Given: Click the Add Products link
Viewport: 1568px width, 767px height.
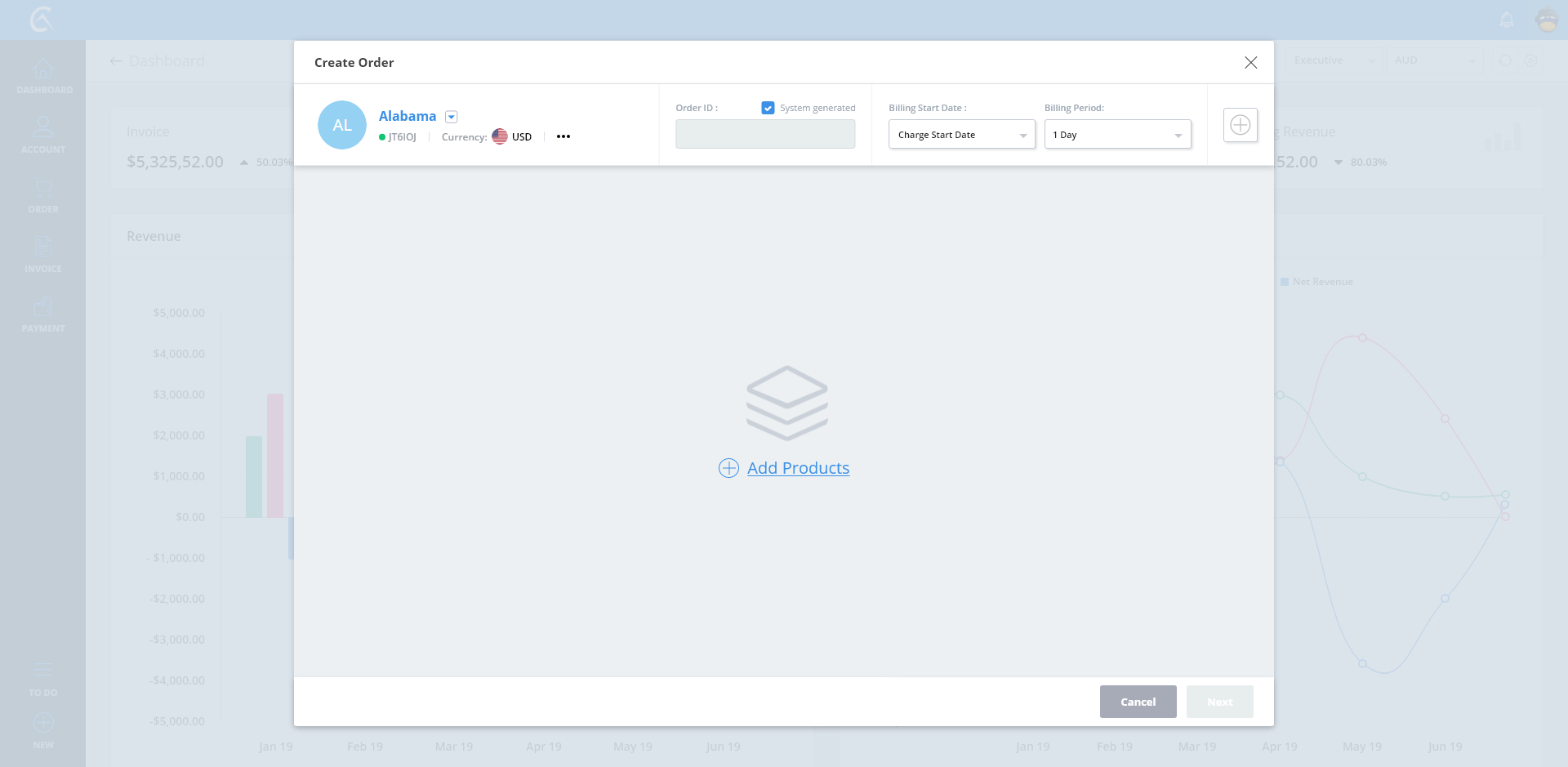Looking at the screenshot, I should point(798,468).
